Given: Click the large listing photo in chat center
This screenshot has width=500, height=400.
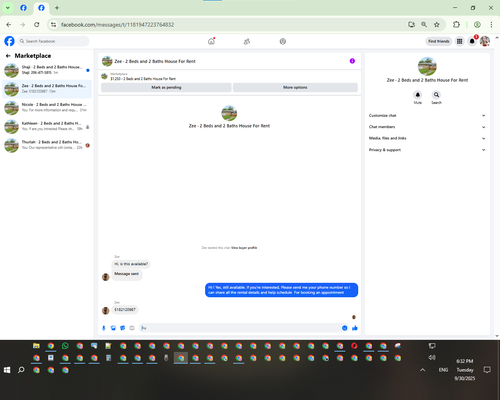Looking at the screenshot, I should [x=229, y=113].
